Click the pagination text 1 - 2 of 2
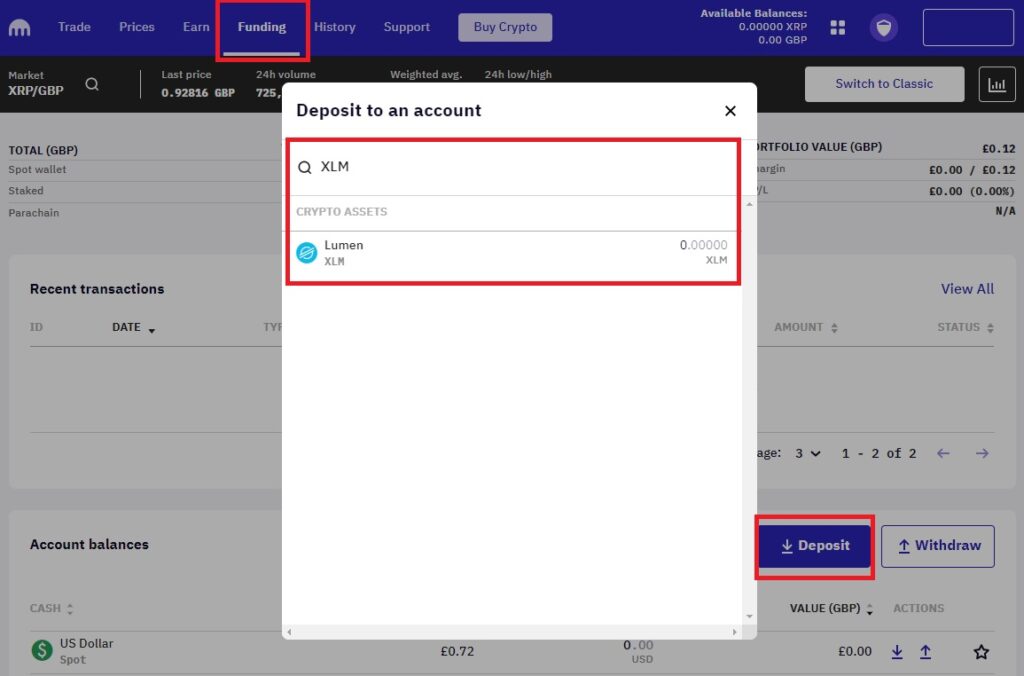The height and width of the screenshot is (676, 1024). pyautogui.click(x=878, y=453)
